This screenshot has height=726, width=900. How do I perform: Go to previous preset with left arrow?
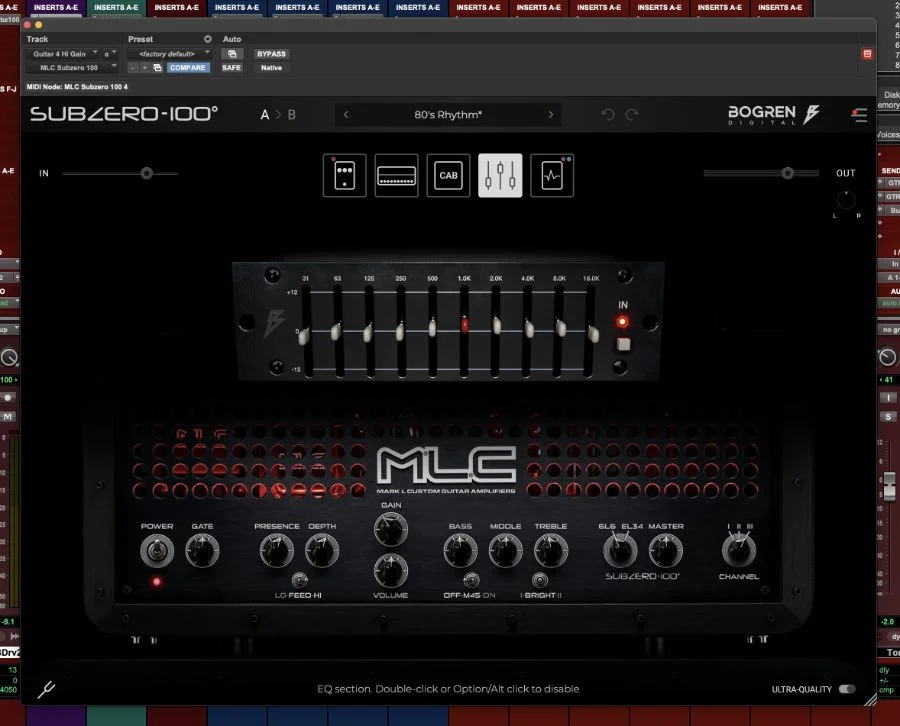(346, 115)
